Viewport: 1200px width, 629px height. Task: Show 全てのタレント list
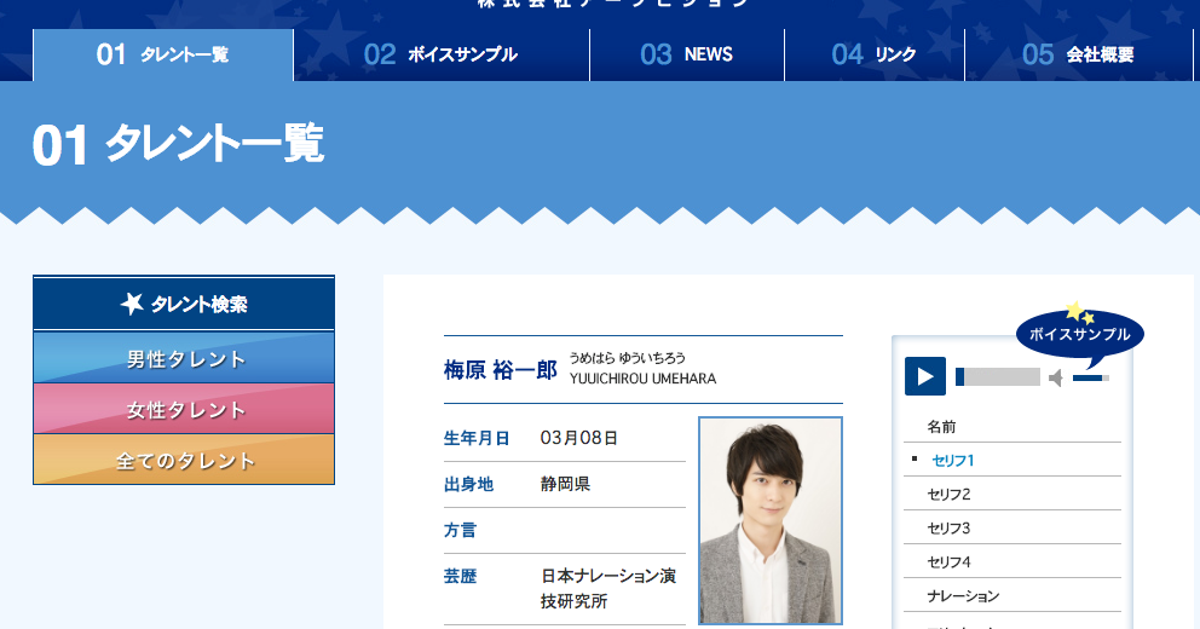click(184, 460)
